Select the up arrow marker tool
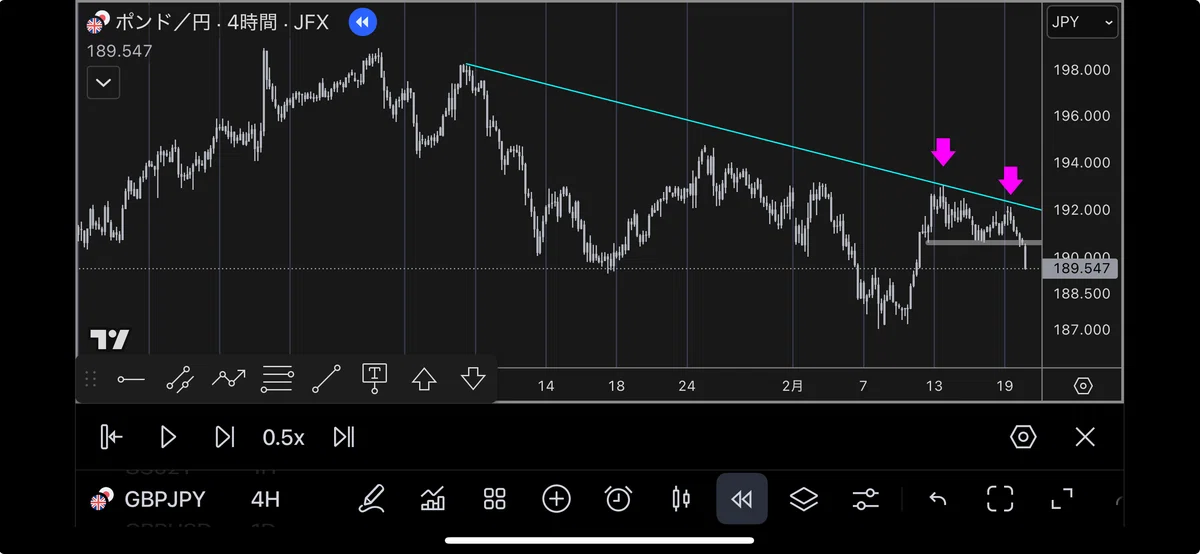The height and width of the screenshot is (554, 1200). click(x=424, y=379)
